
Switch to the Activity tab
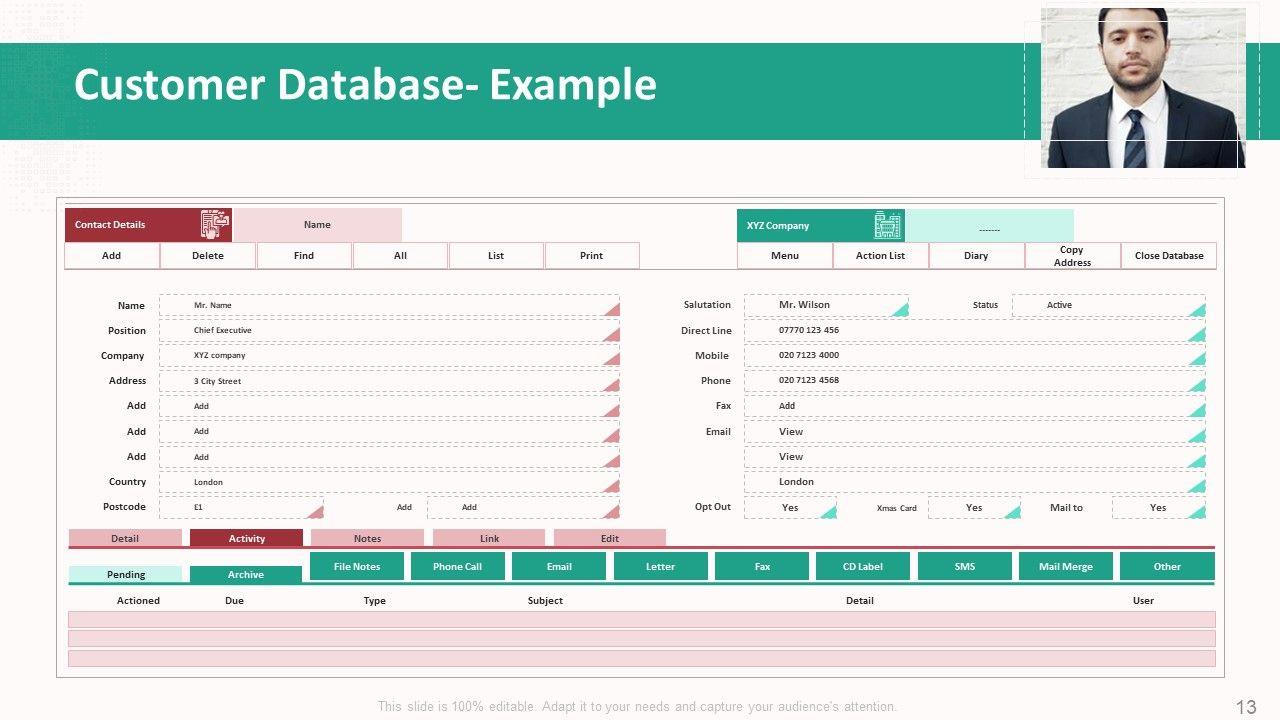[246, 538]
